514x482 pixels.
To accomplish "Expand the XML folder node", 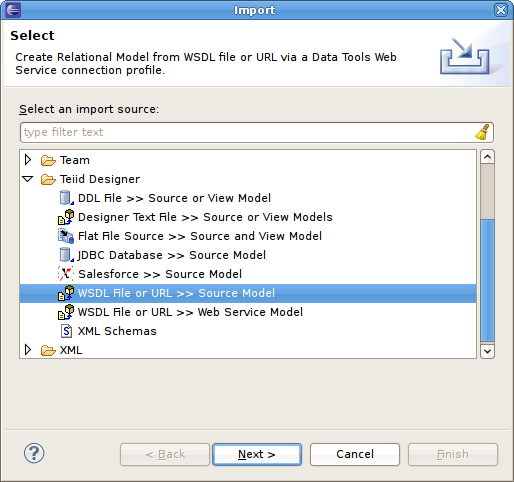I will pyautogui.click(x=28, y=350).
